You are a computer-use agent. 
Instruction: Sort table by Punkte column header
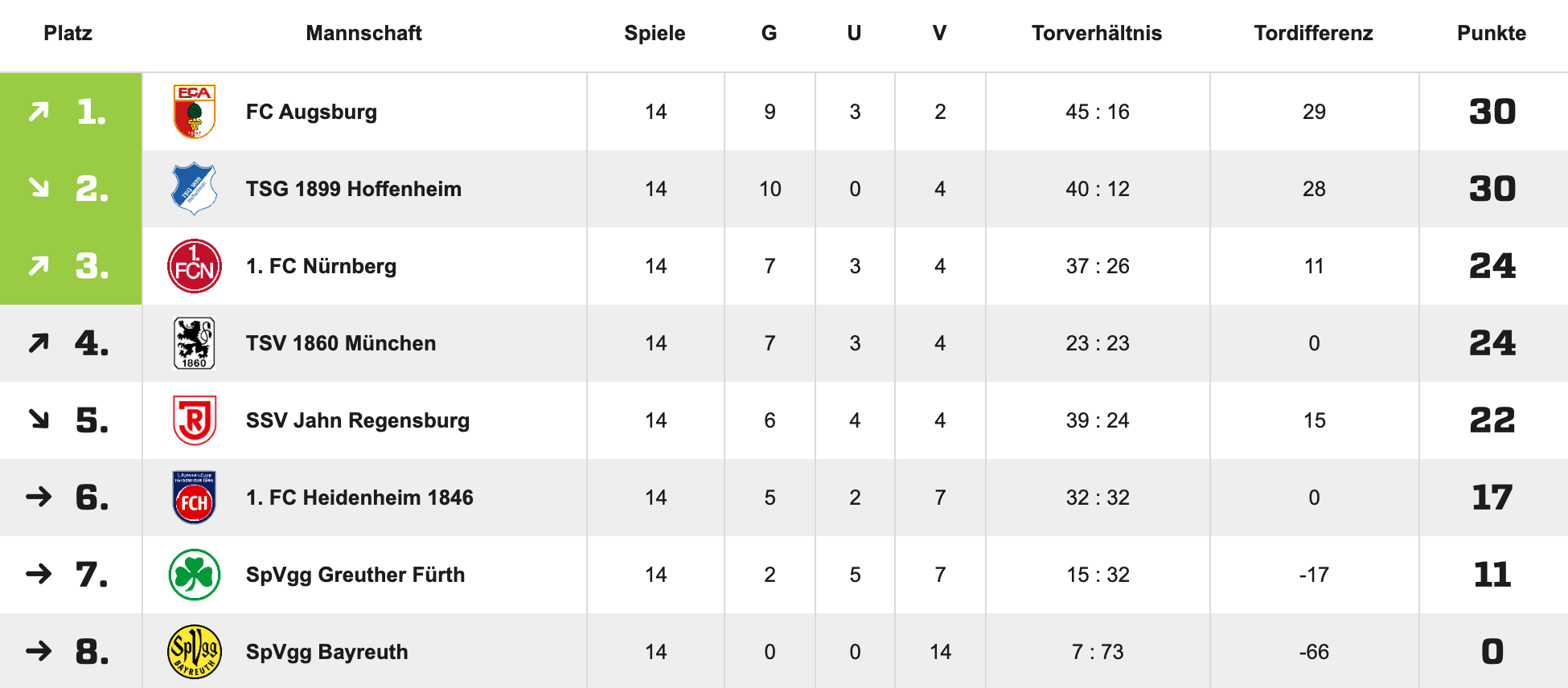point(1492,33)
